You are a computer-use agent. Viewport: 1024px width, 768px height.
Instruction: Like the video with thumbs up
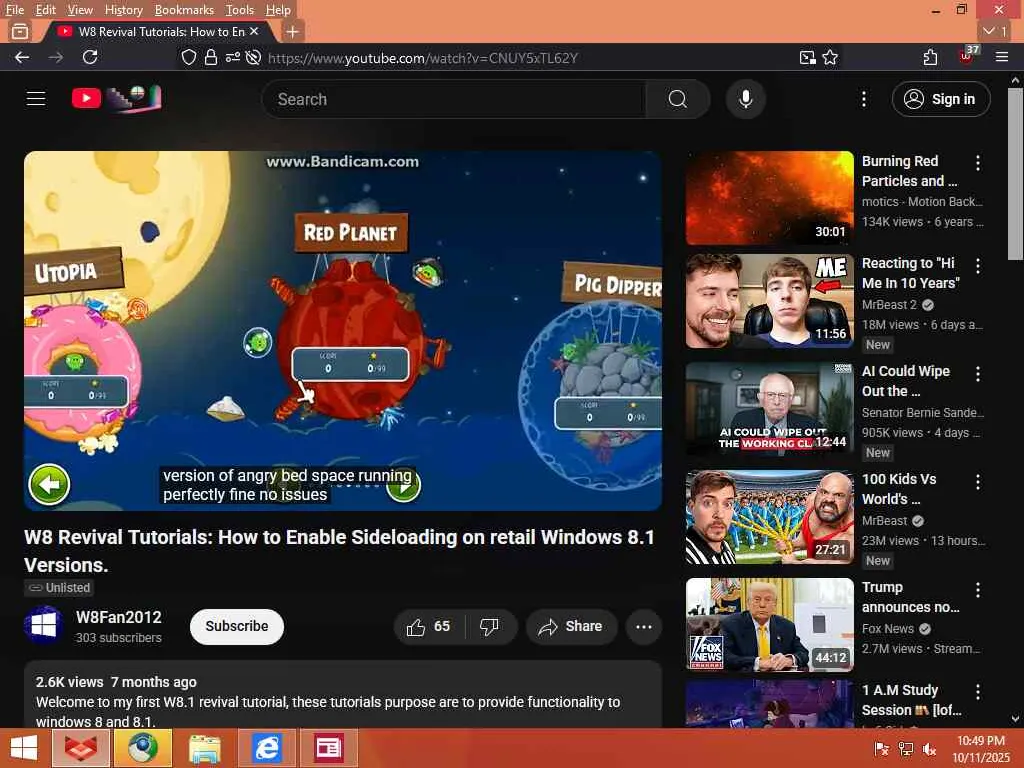(428, 626)
